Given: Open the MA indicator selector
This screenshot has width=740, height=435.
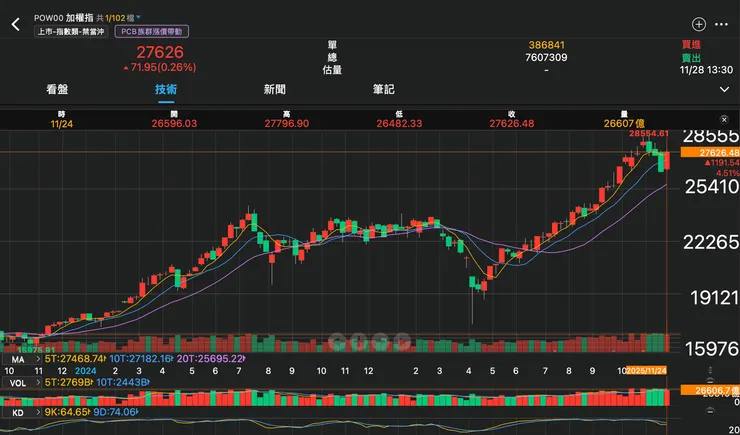Looking at the screenshot, I should click(22, 359).
